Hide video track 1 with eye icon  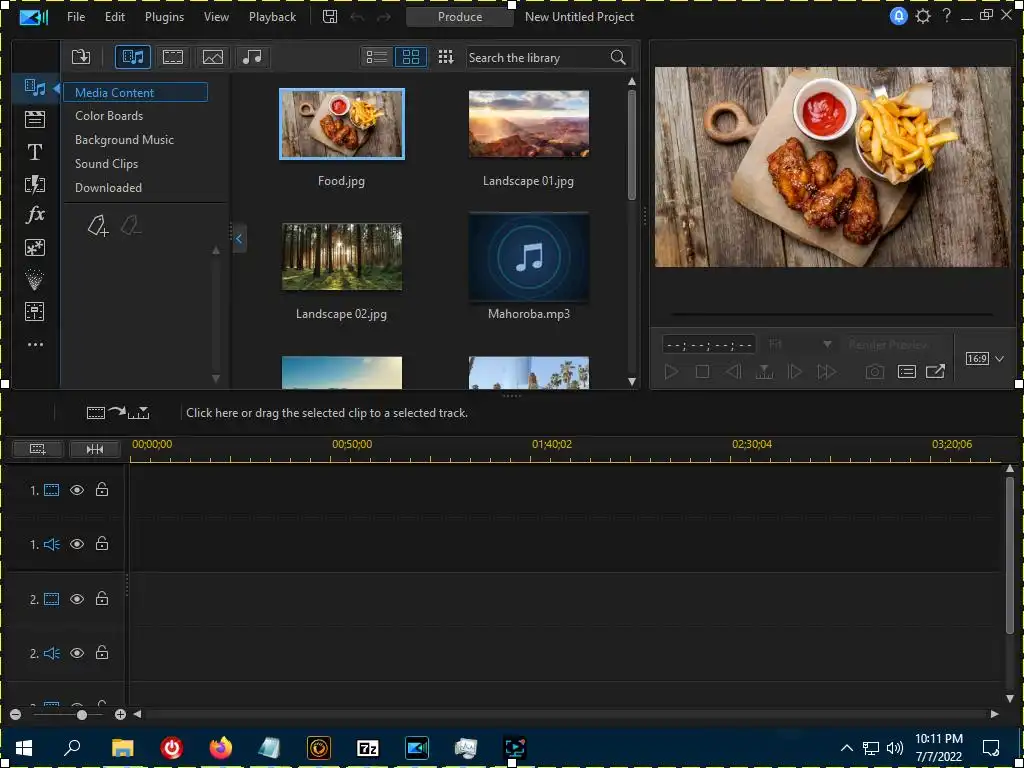click(x=77, y=490)
